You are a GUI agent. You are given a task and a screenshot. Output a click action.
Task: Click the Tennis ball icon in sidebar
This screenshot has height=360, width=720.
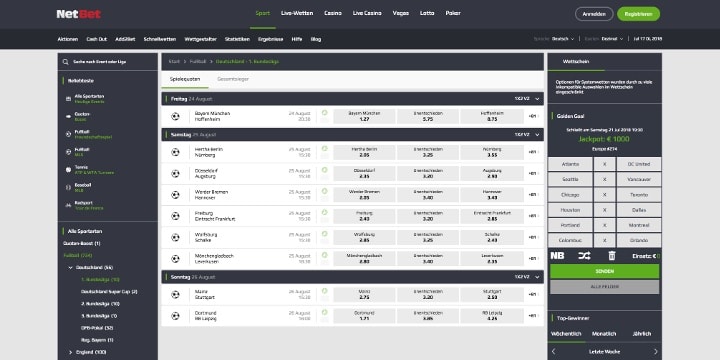[x=68, y=169]
